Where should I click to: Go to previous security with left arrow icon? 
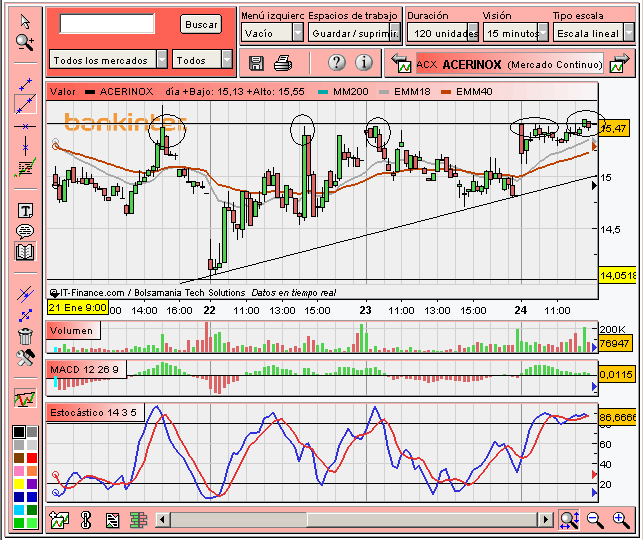[x=401, y=64]
